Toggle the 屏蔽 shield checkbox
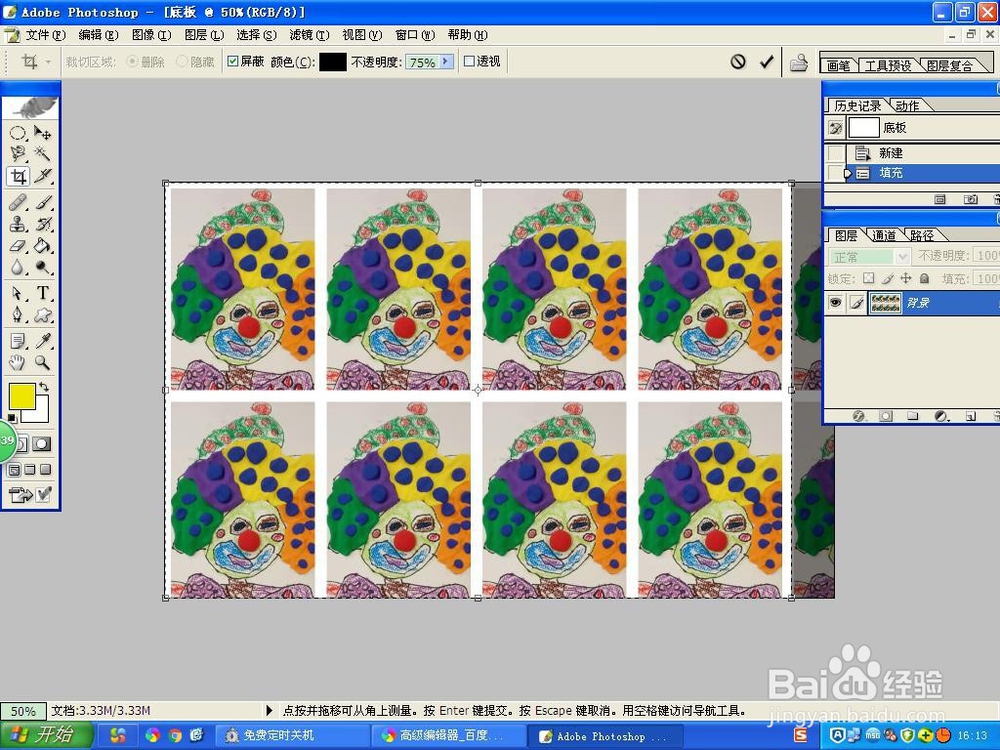 [x=233, y=61]
